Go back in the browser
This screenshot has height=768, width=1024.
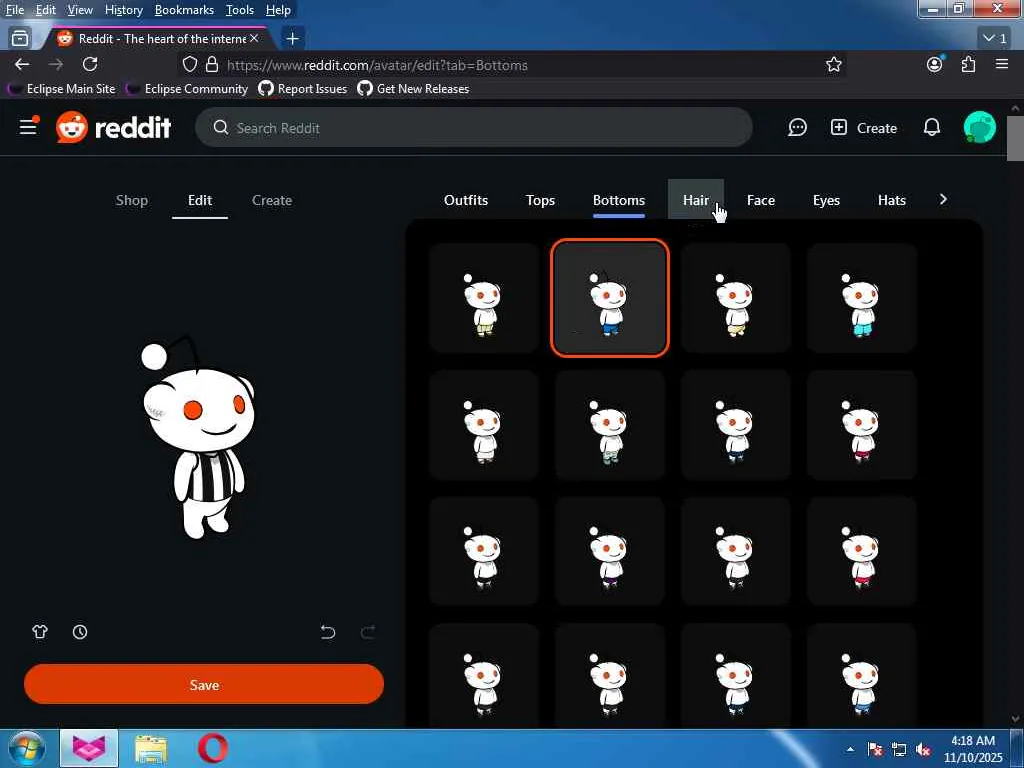point(22,64)
